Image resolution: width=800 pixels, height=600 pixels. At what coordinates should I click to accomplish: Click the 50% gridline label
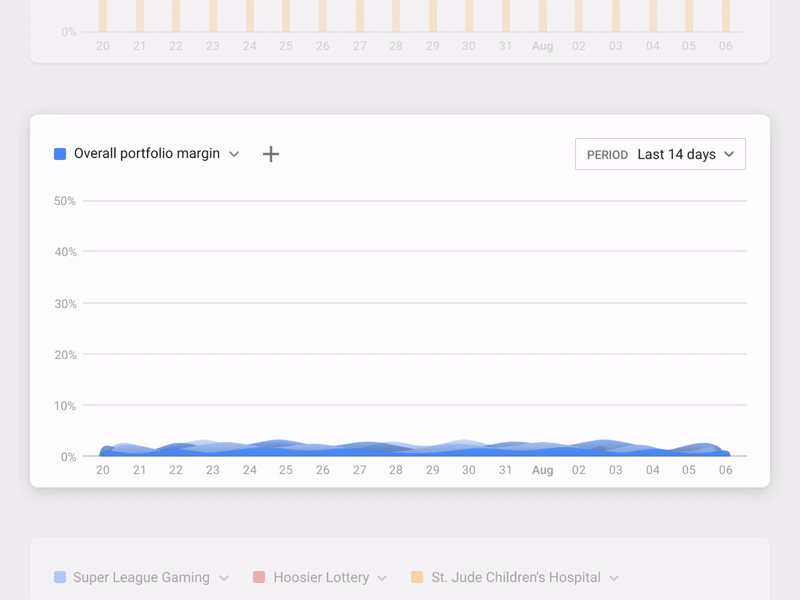pyautogui.click(x=65, y=201)
